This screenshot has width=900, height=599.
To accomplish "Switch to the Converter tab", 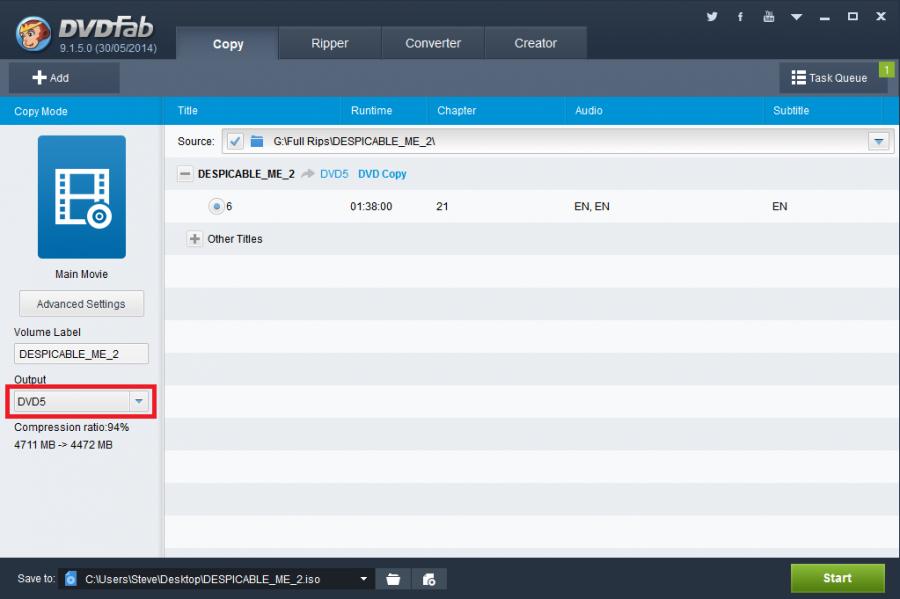I will click(433, 43).
